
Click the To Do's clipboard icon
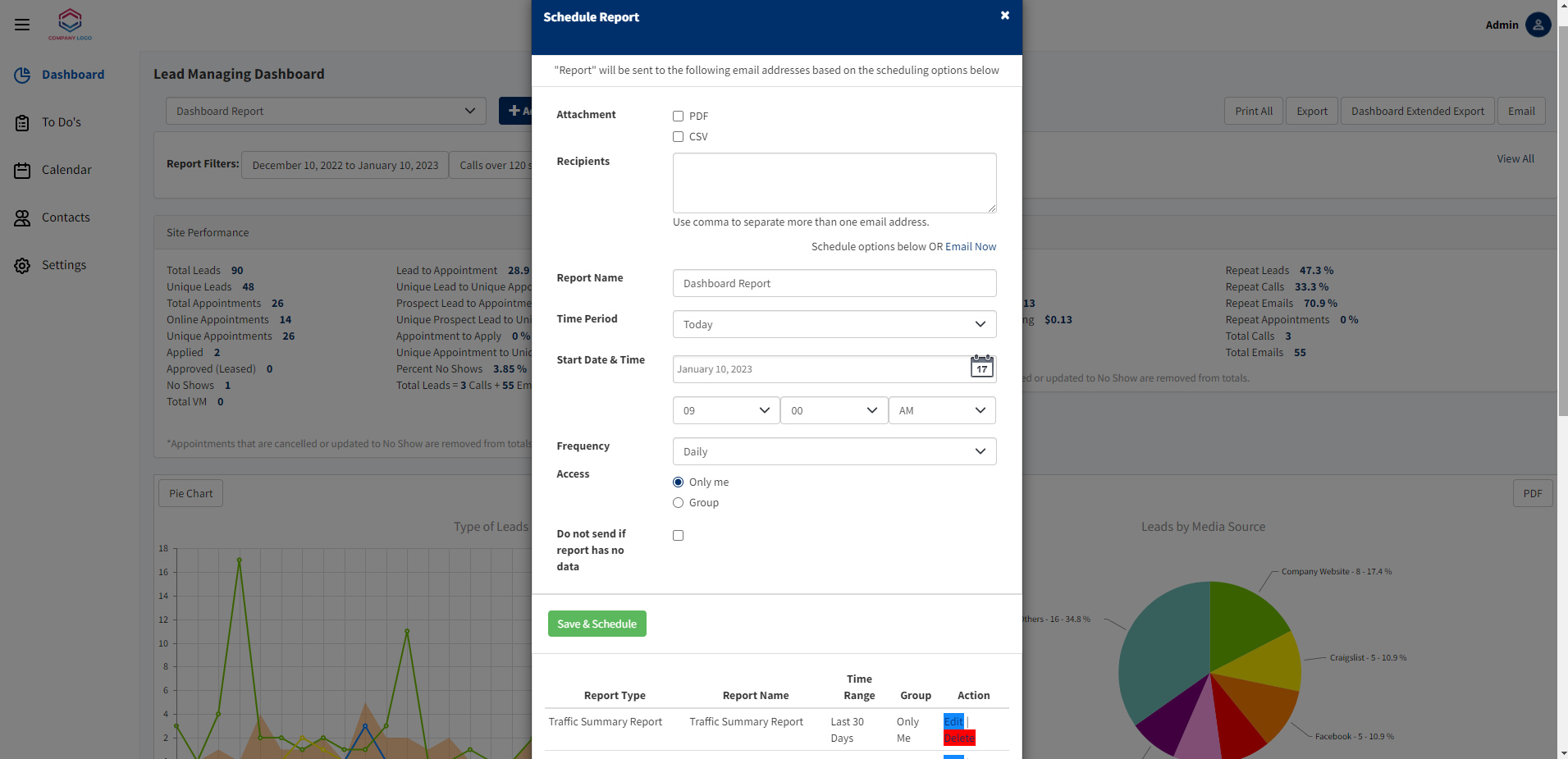click(22, 123)
